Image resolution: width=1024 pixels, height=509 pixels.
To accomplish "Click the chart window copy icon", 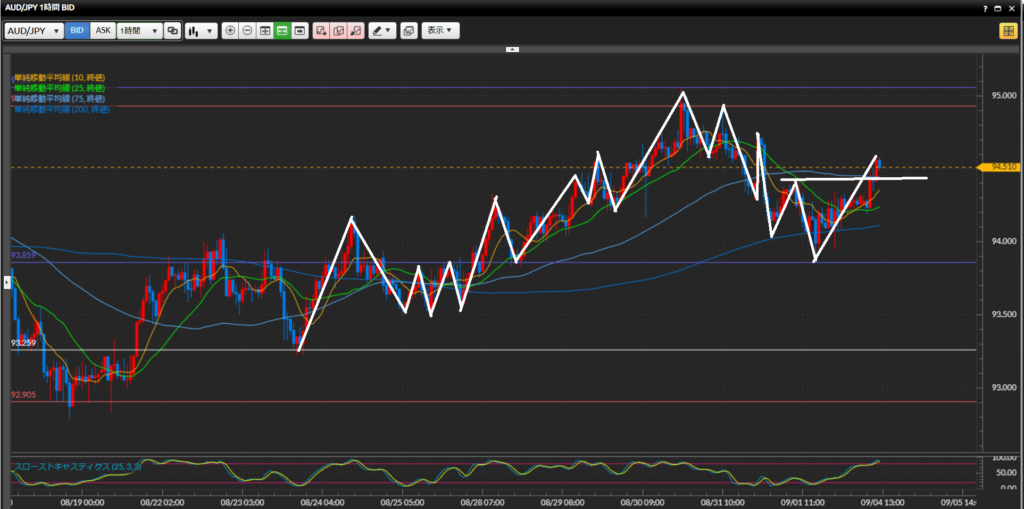I will click(408, 31).
